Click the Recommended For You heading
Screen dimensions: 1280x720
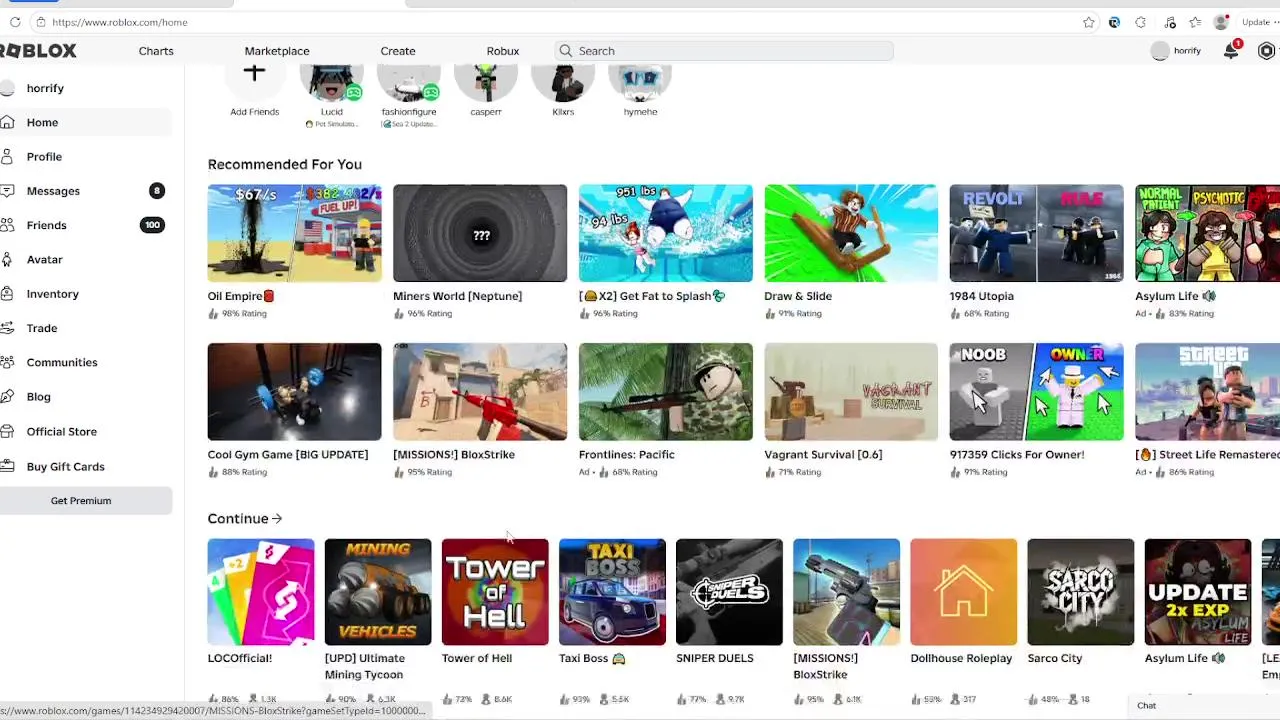click(285, 164)
